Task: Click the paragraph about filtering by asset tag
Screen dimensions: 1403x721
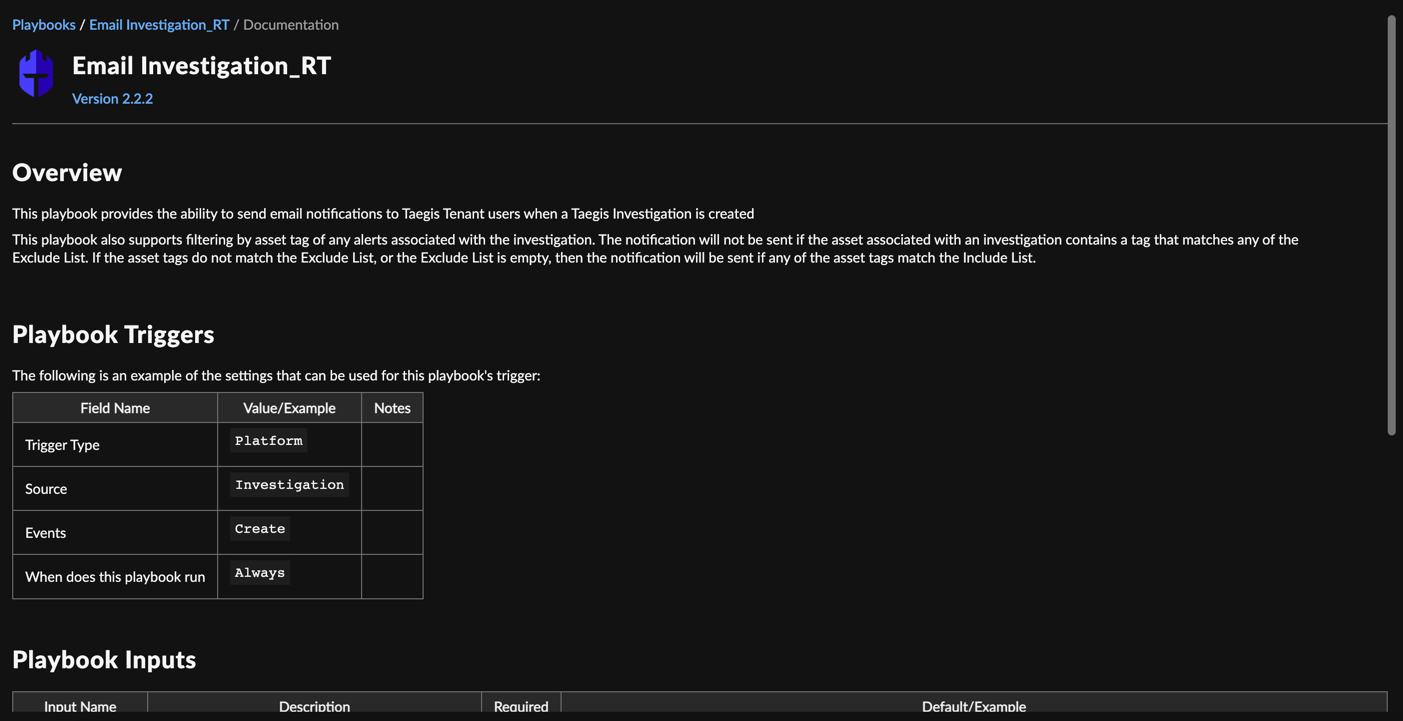Action: (x=655, y=248)
